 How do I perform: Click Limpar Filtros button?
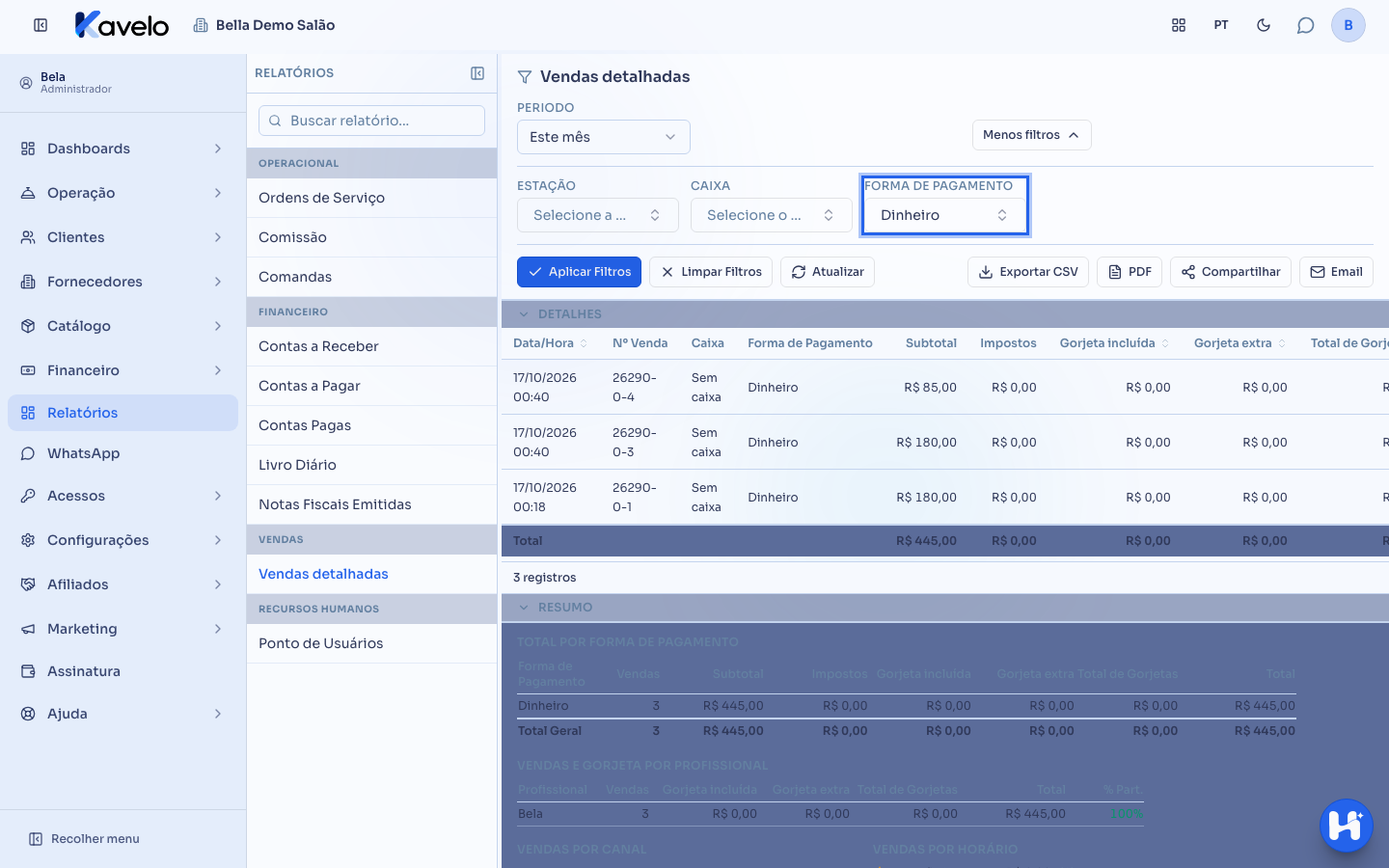point(711,272)
